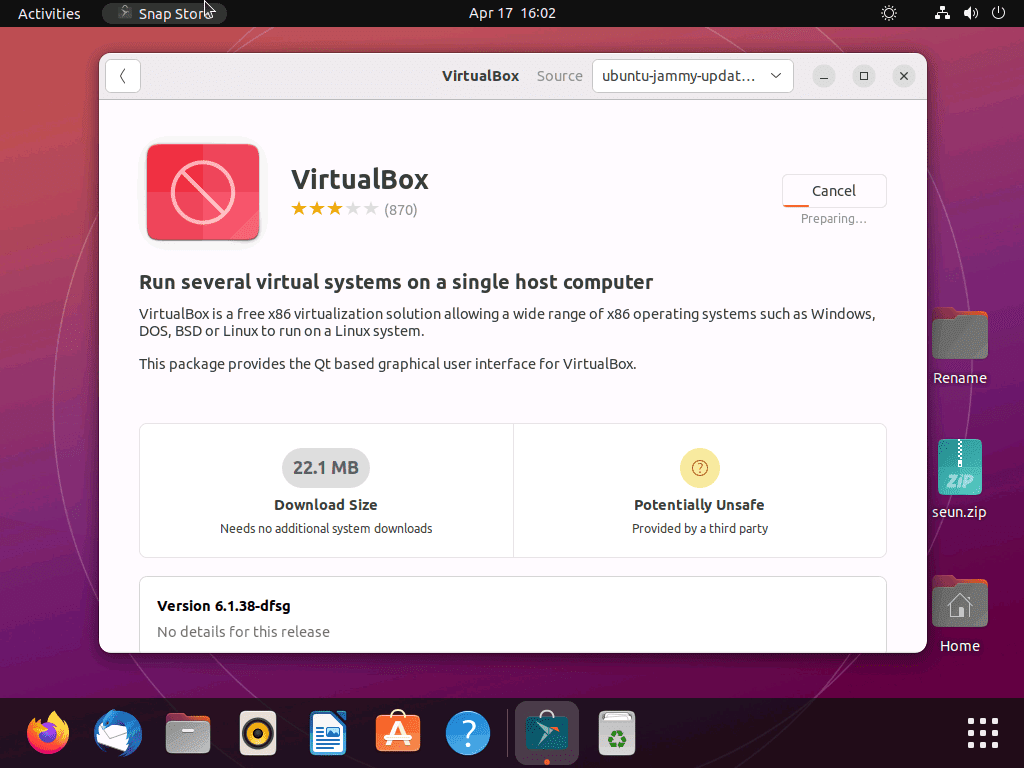Click the network icon in top bar
Screen dimensions: 1024x768
coord(942,13)
